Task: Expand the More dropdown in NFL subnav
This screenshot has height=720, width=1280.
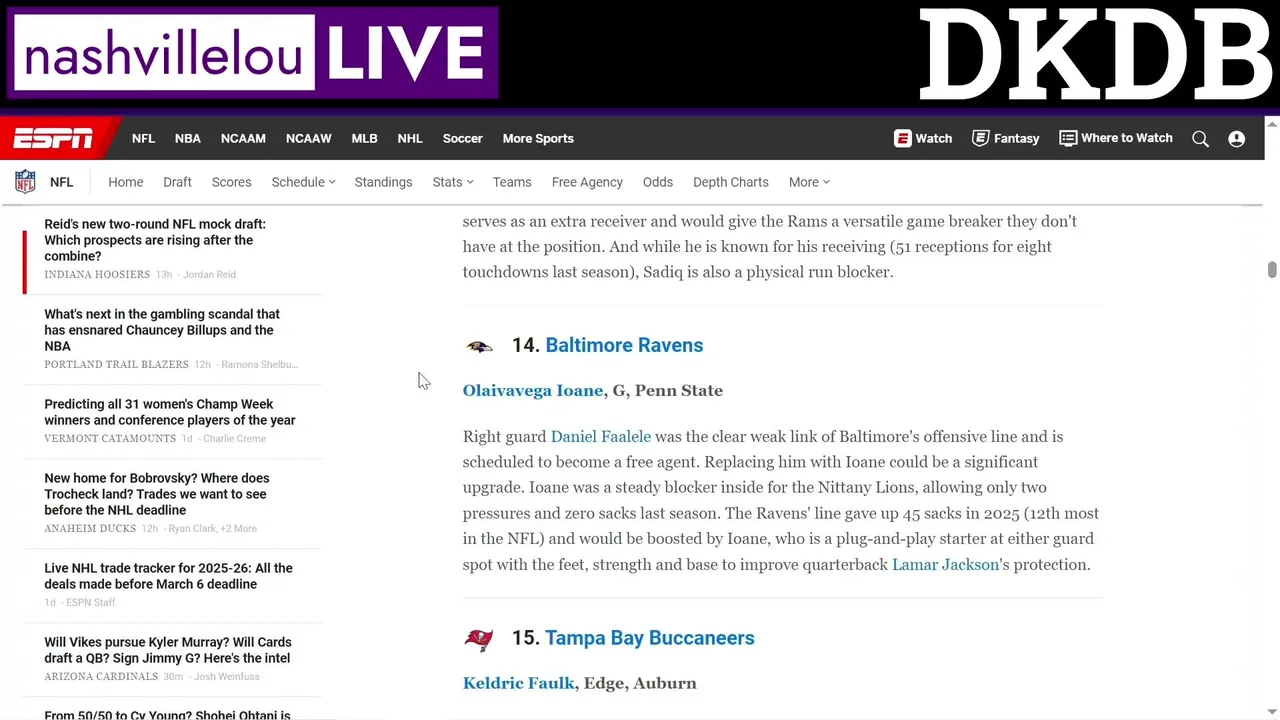Action: tap(809, 182)
